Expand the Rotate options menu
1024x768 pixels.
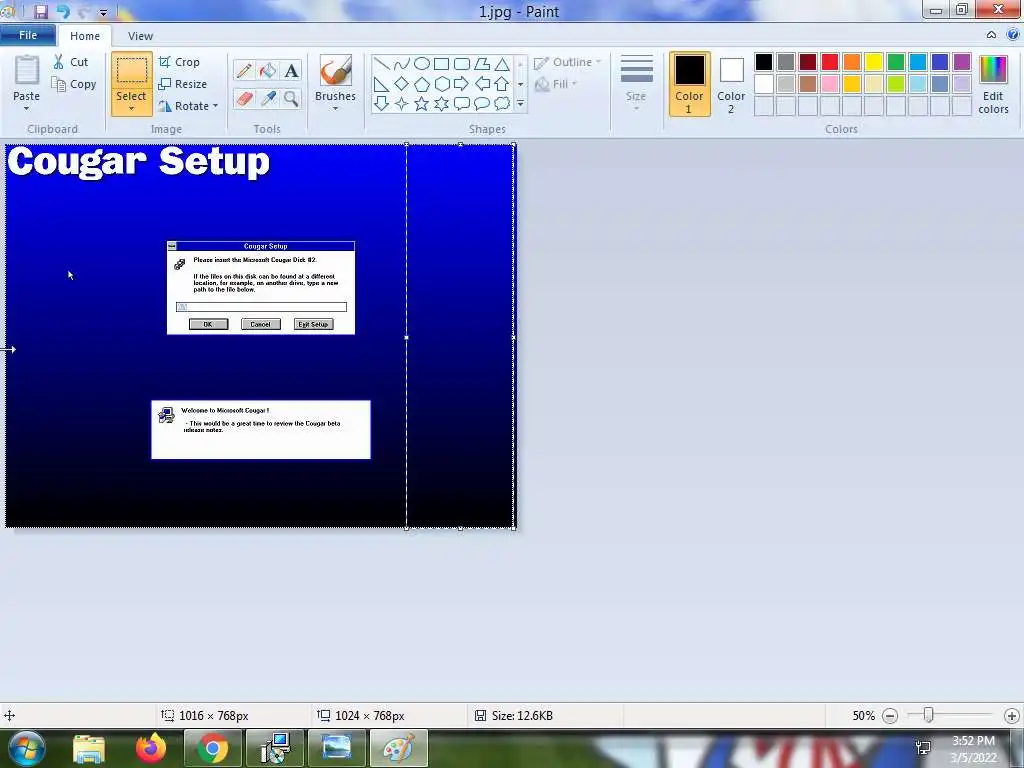point(216,106)
